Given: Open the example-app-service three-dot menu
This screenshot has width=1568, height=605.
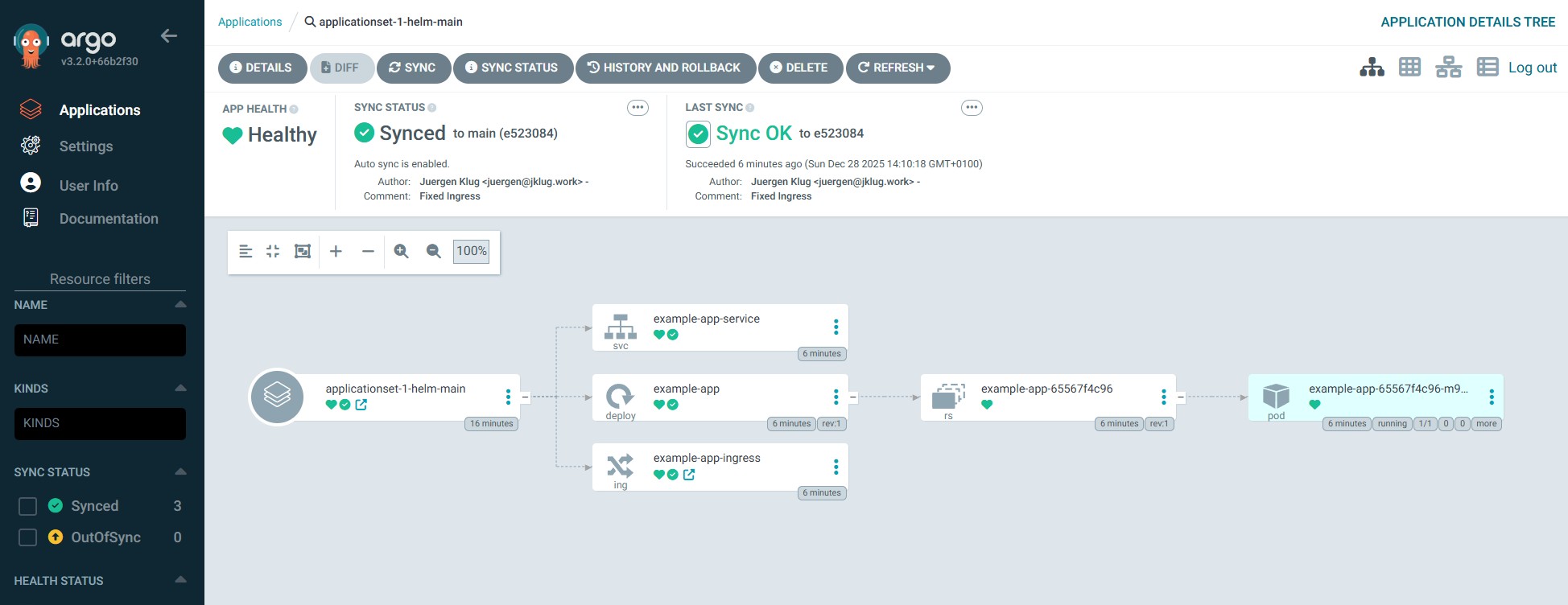Looking at the screenshot, I should point(836,327).
